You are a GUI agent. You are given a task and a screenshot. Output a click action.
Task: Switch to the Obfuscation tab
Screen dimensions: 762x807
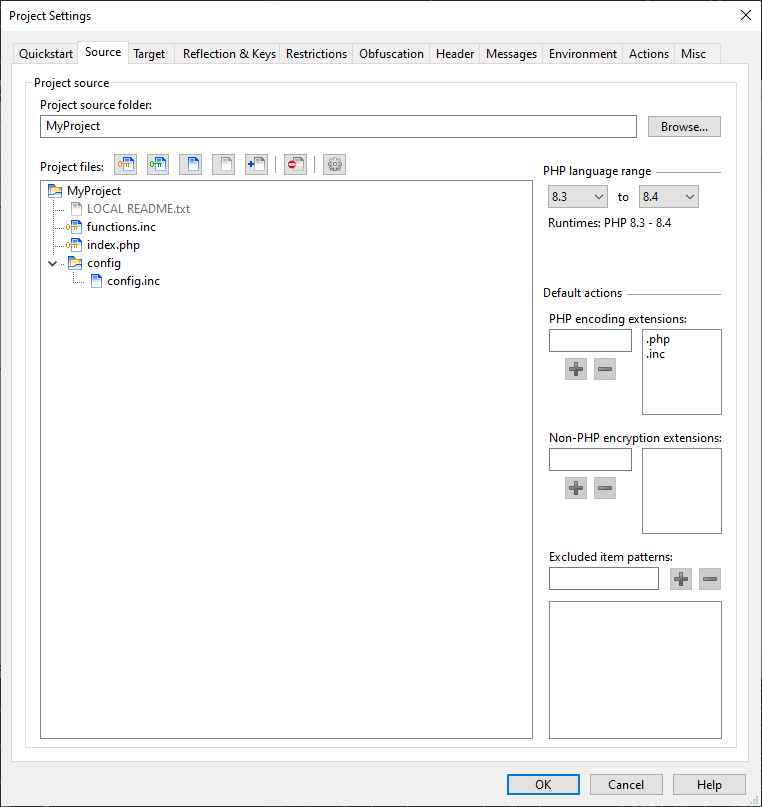click(x=391, y=54)
